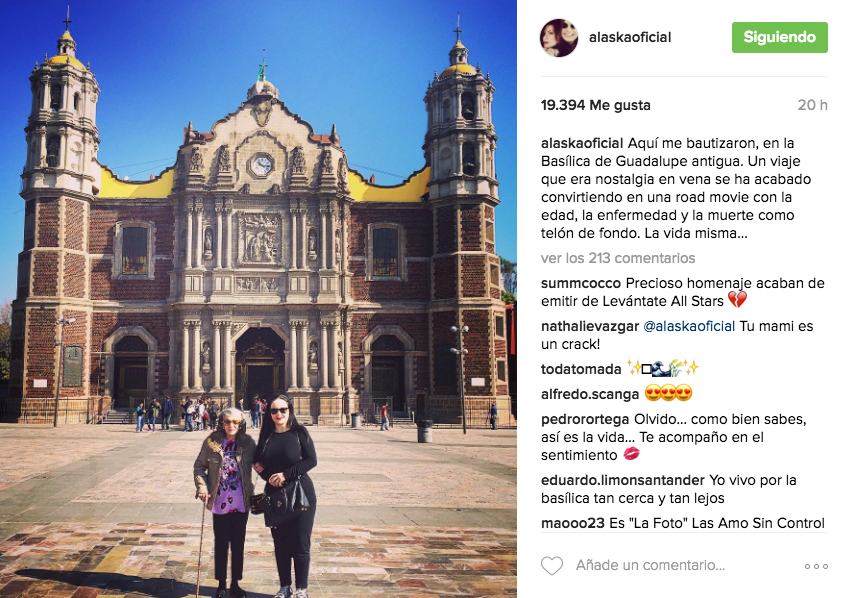The height and width of the screenshot is (598, 851).
Task: Open alfredo.scanga commenter profile
Action: tap(590, 394)
